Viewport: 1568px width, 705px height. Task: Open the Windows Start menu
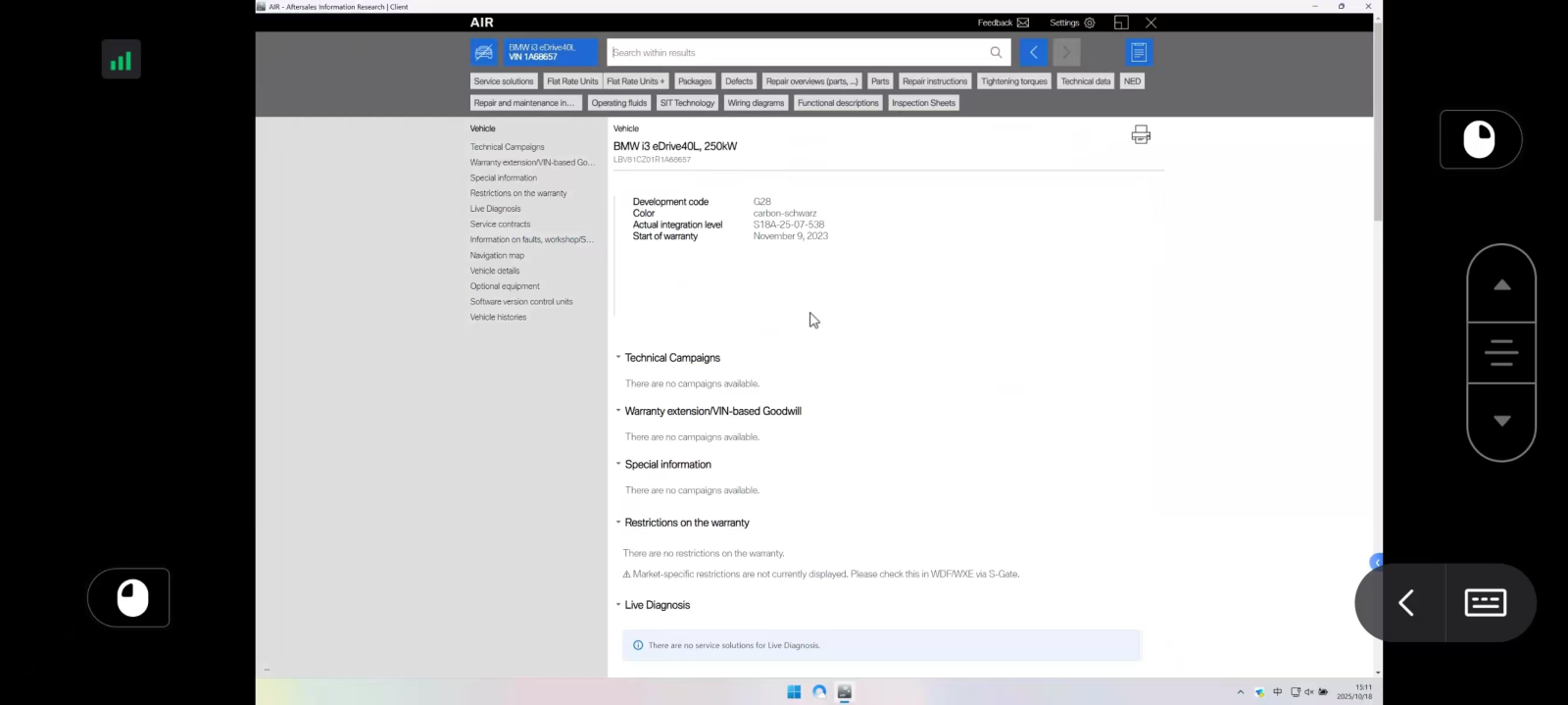[x=794, y=691]
